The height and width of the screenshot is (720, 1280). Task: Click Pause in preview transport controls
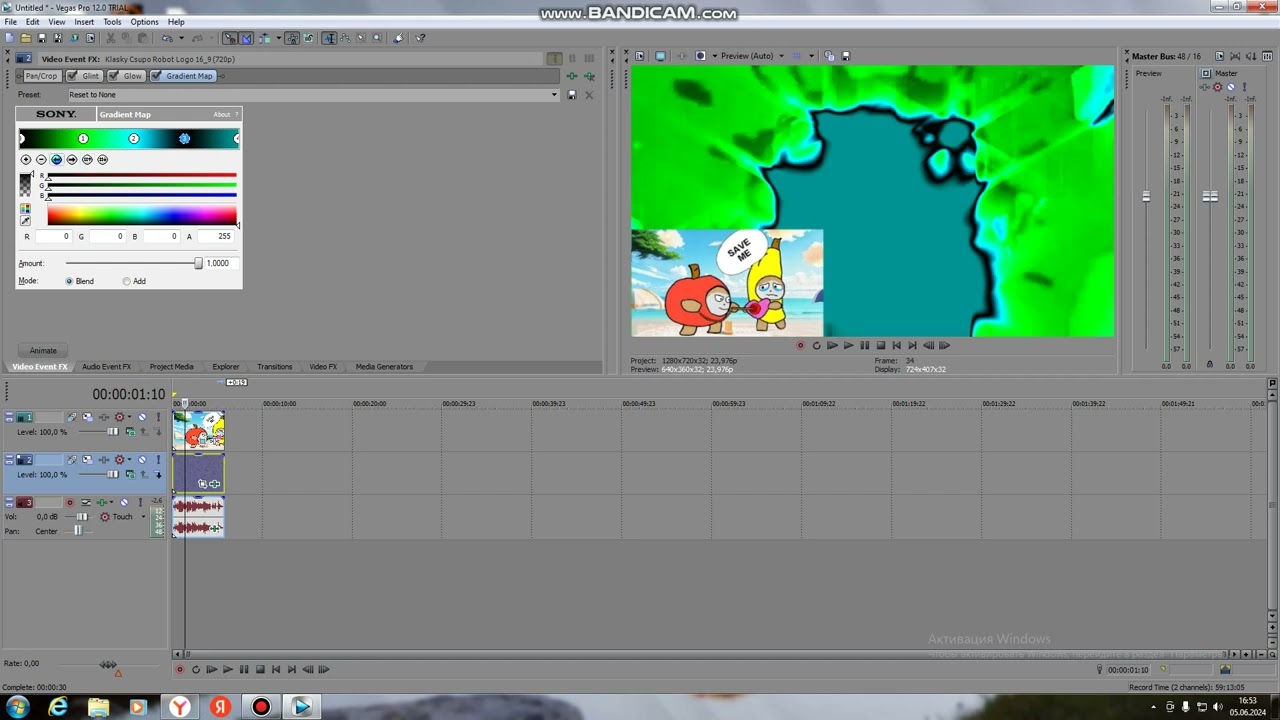pyautogui.click(x=864, y=346)
